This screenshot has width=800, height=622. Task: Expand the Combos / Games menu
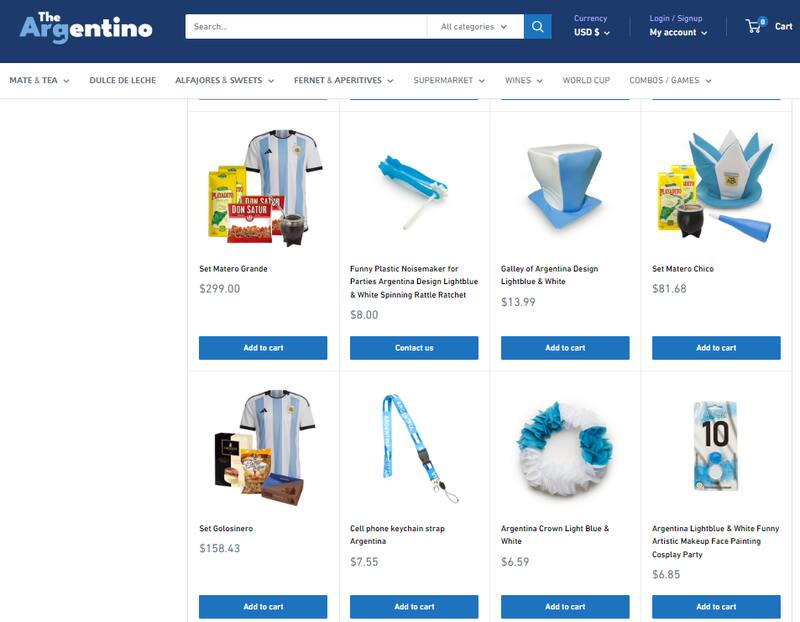[x=670, y=80]
